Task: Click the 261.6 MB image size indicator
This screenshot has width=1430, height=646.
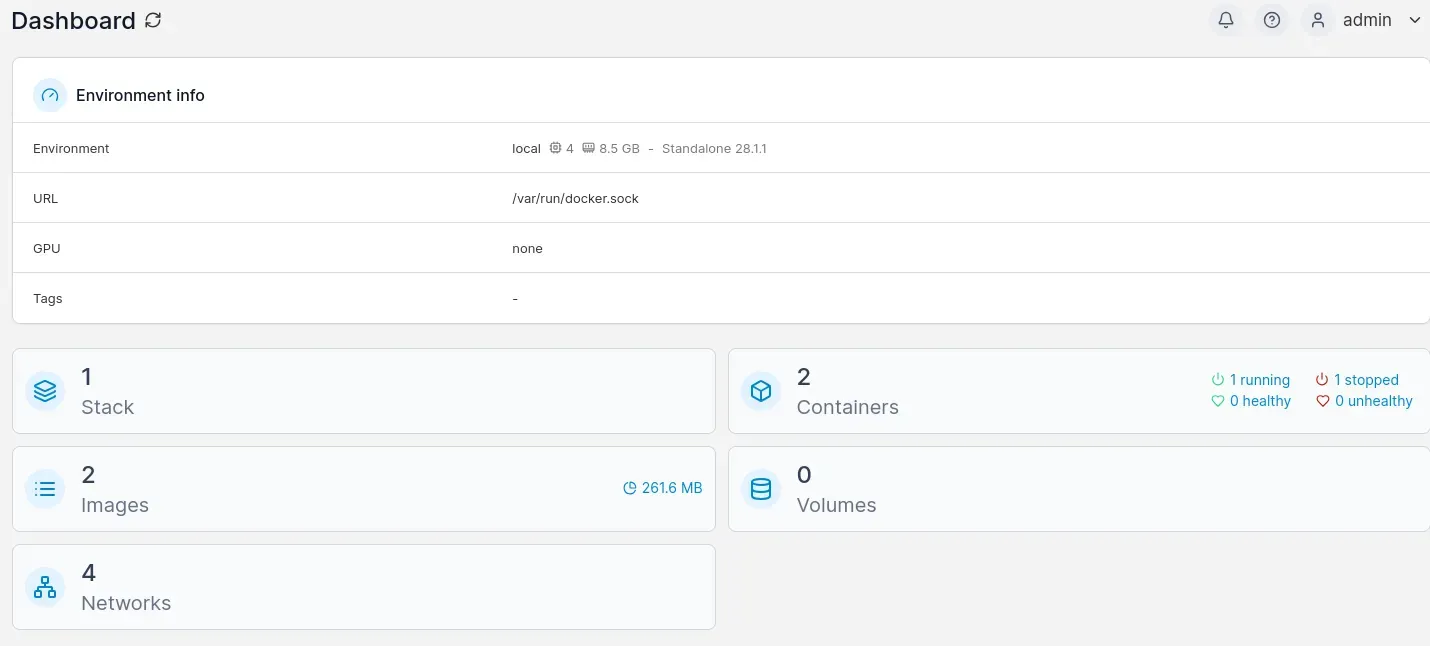Action: pos(663,488)
